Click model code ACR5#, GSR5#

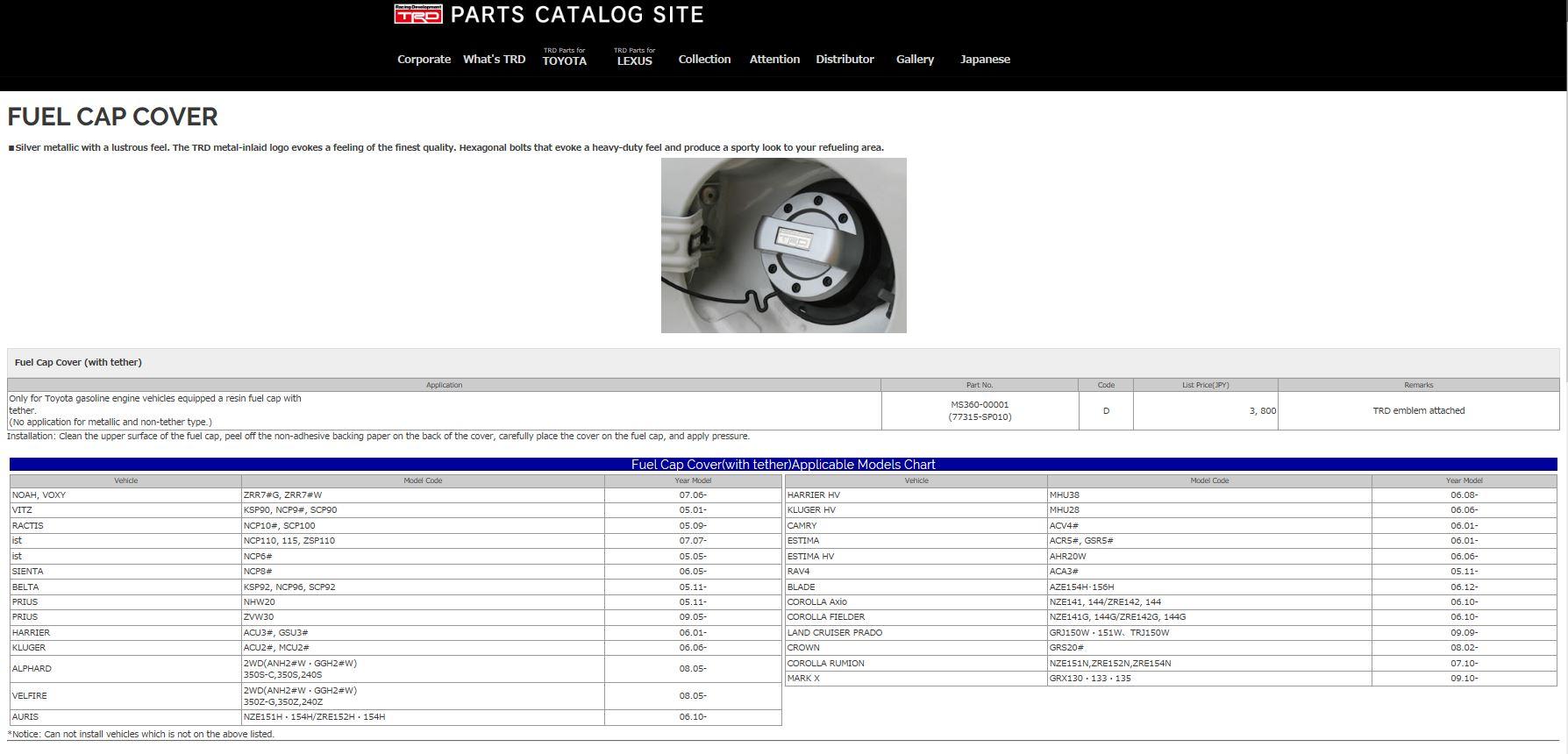click(1081, 541)
